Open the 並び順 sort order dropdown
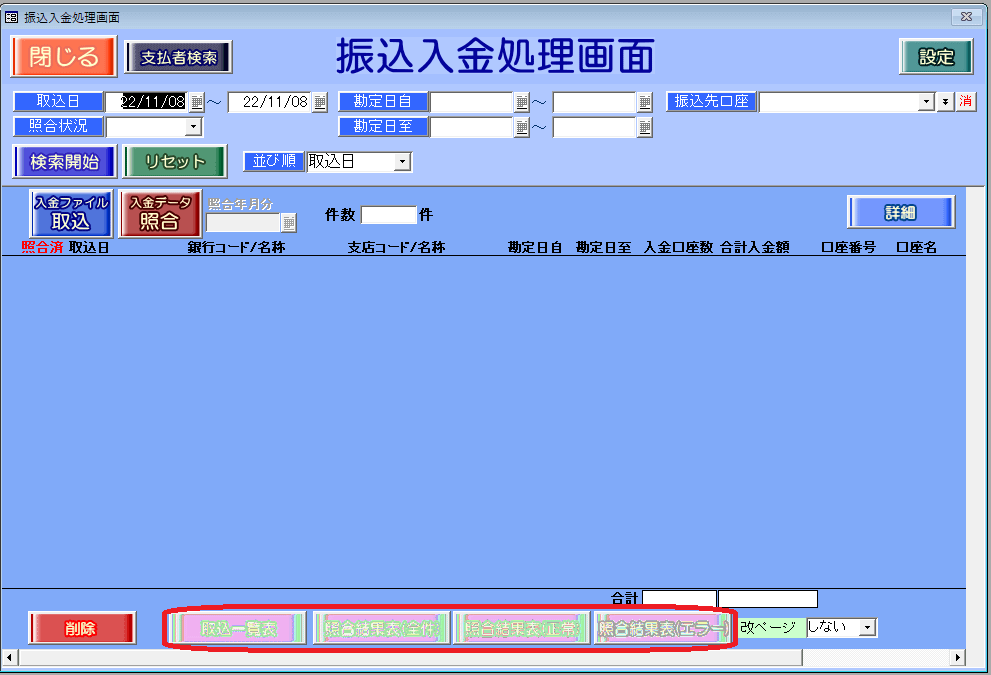 click(402, 162)
